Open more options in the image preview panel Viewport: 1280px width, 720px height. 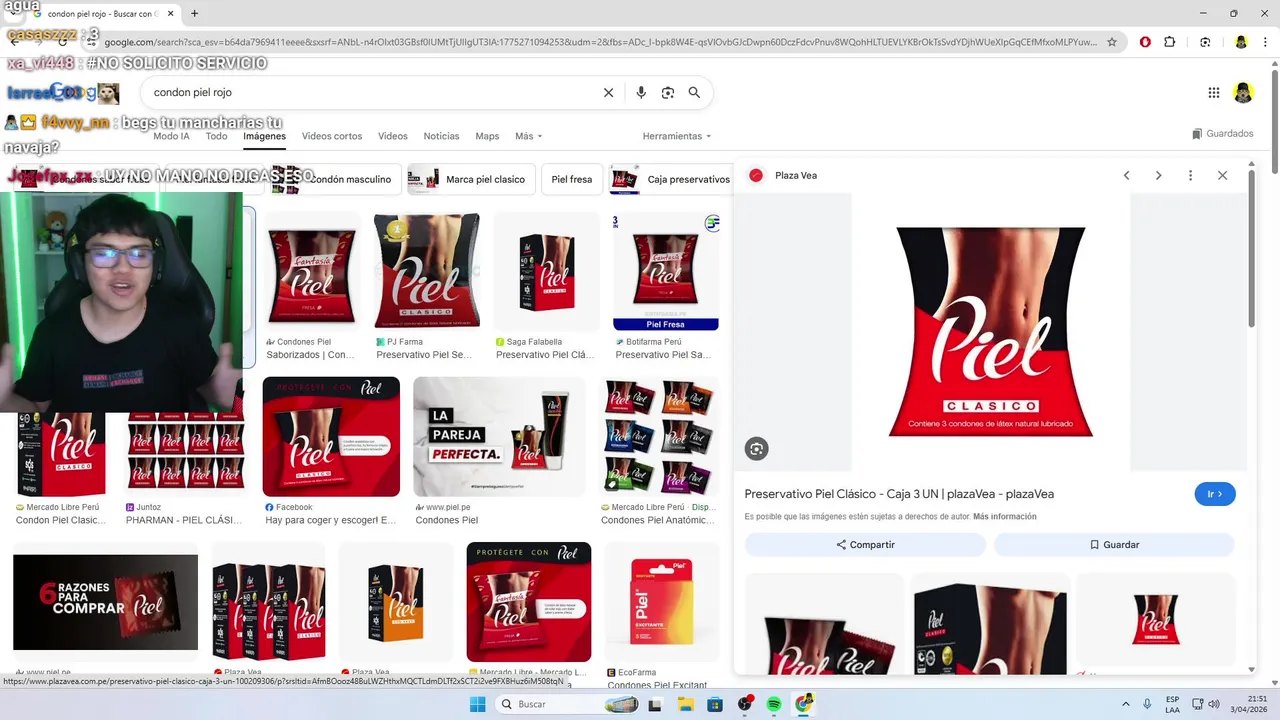[1190, 175]
